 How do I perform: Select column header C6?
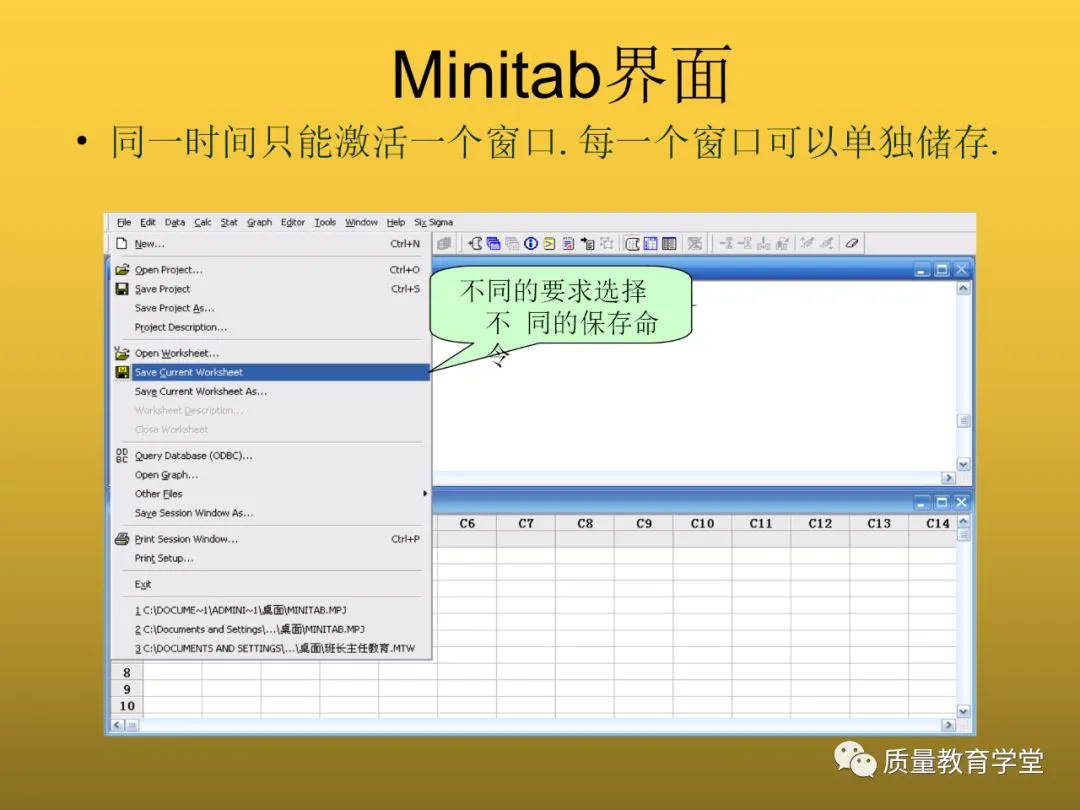pos(467,523)
